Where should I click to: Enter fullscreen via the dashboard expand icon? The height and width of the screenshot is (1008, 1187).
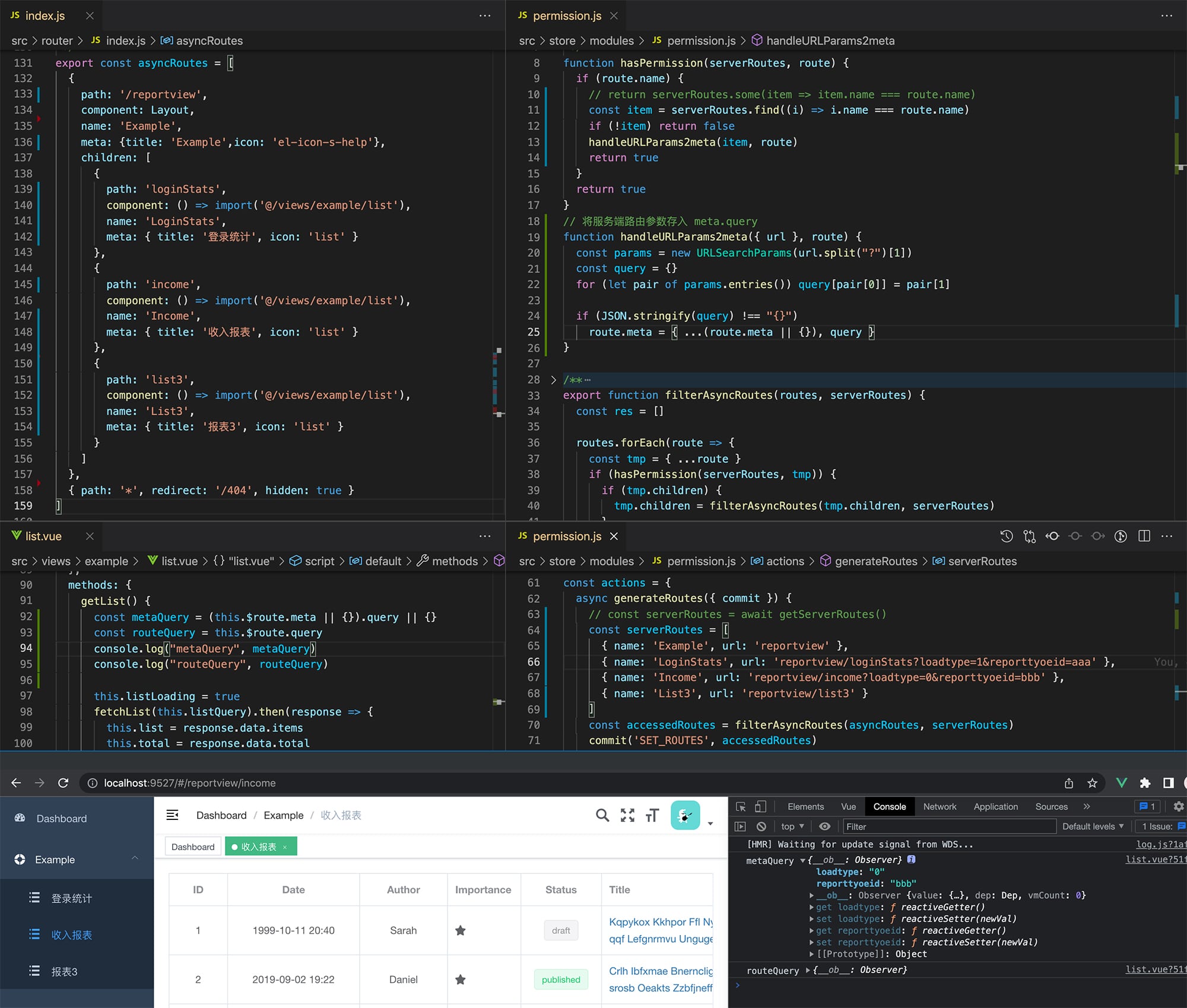point(627,815)
